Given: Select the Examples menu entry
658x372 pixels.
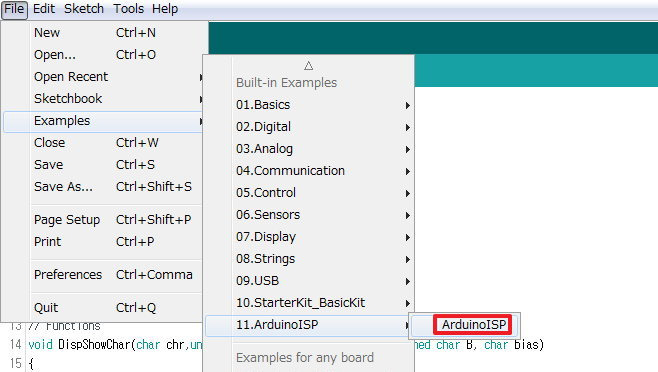Looking at the screenshot, I should tap(103, 121).
